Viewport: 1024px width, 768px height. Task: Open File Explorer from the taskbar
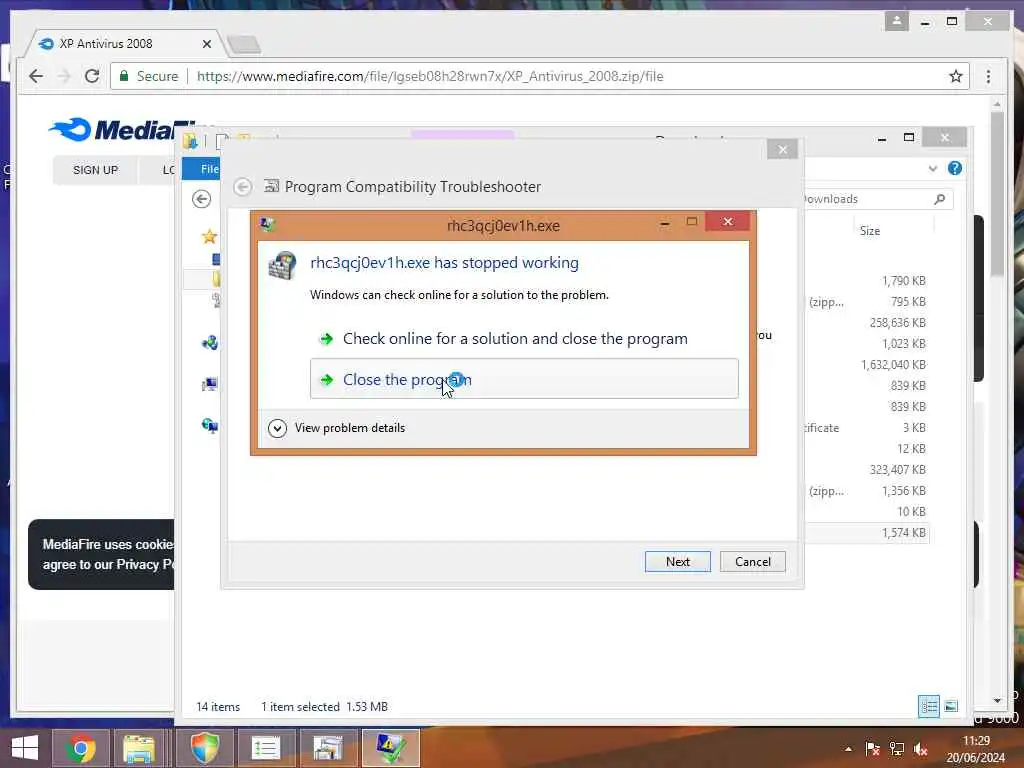coord(139,748)
